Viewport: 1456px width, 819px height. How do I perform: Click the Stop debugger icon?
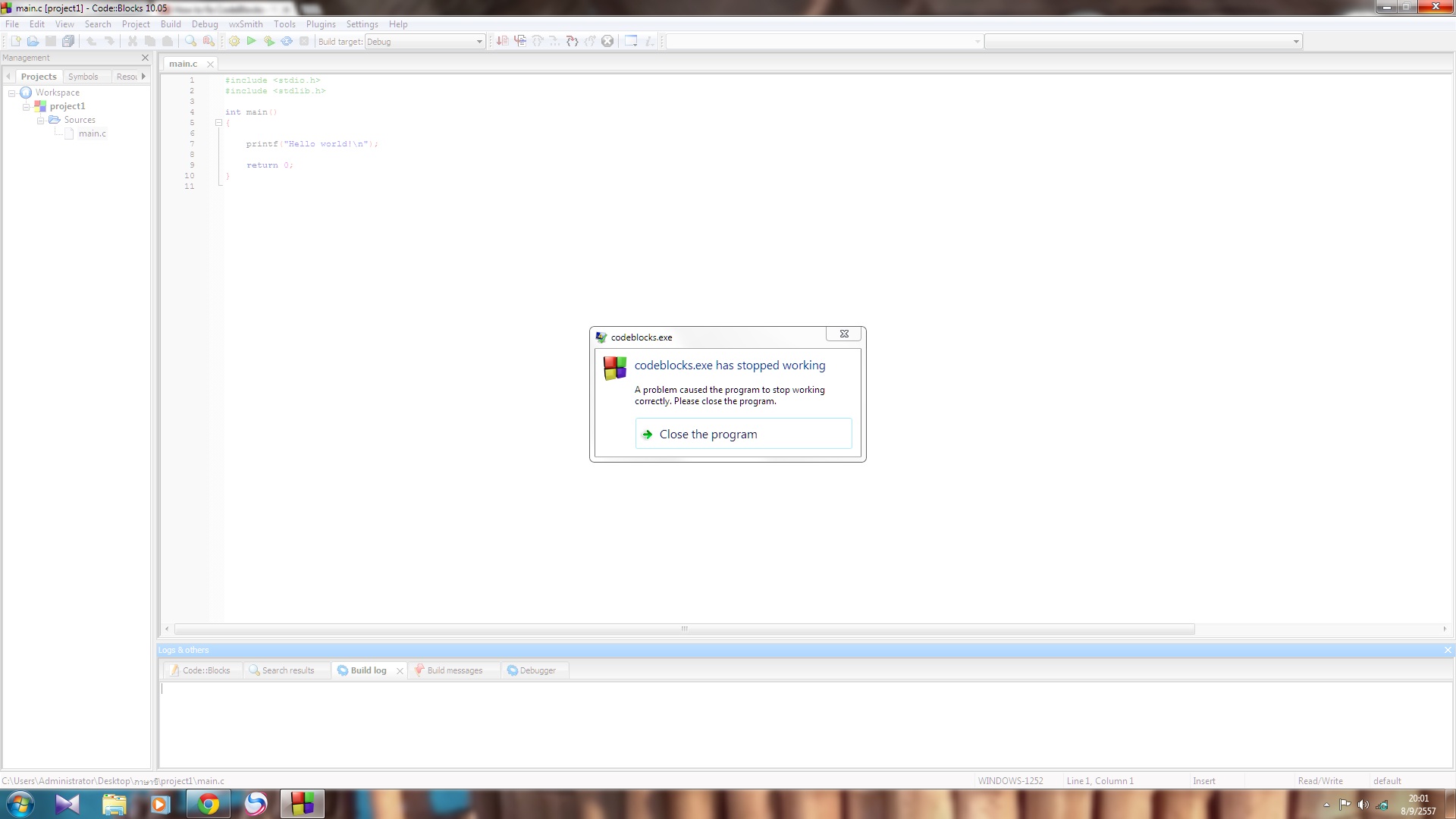click(607, 41)
